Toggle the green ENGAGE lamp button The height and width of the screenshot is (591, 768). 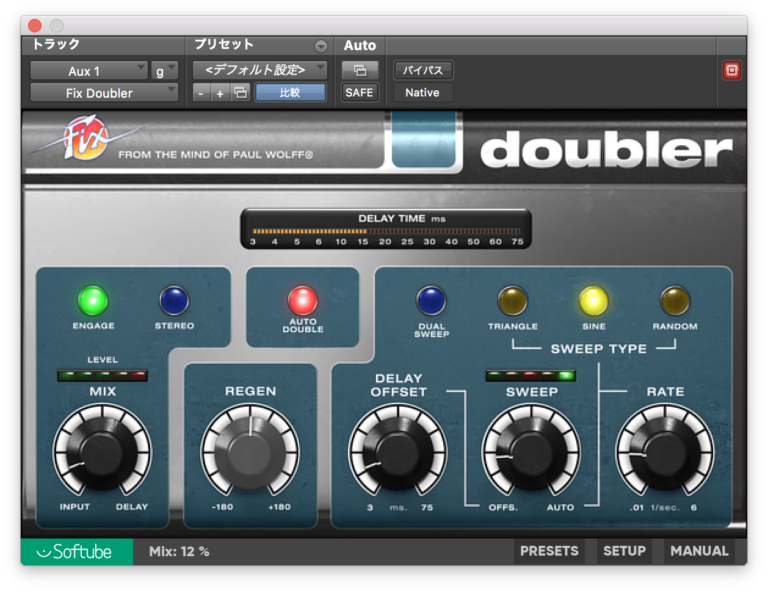click(x=93, y=300)
